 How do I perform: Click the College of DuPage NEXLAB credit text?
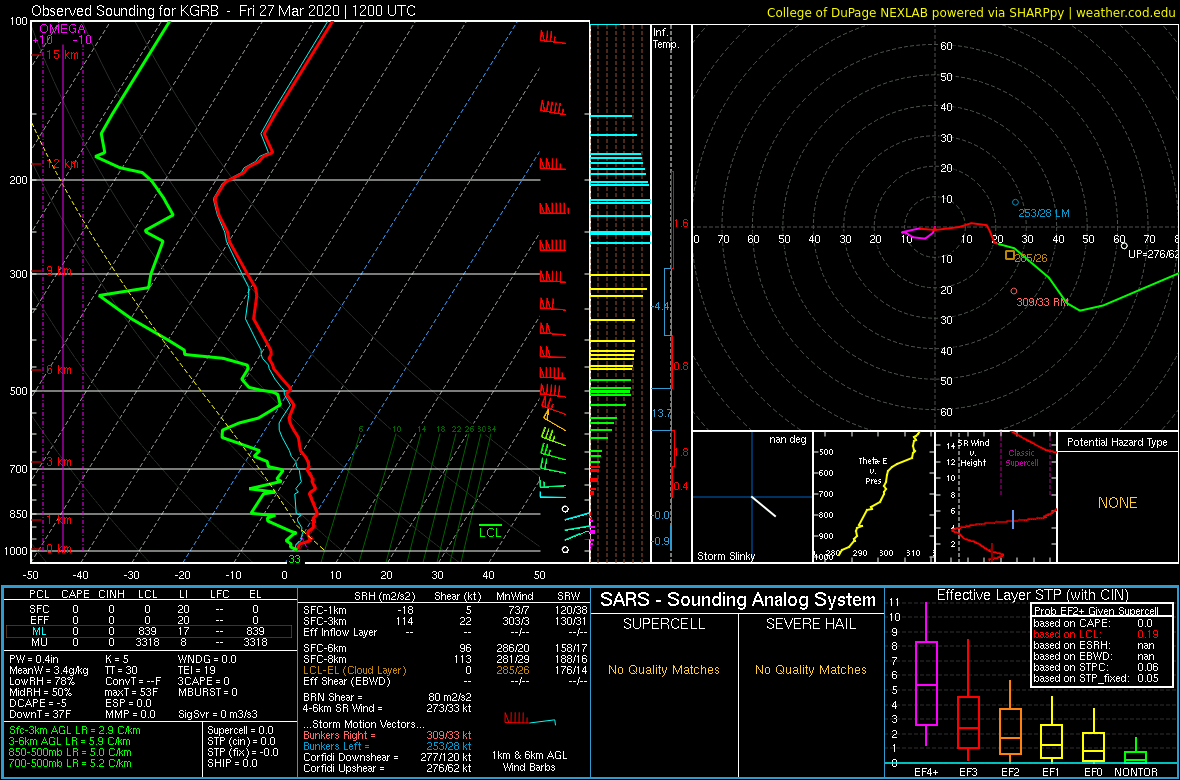click(x=971, y=12)
